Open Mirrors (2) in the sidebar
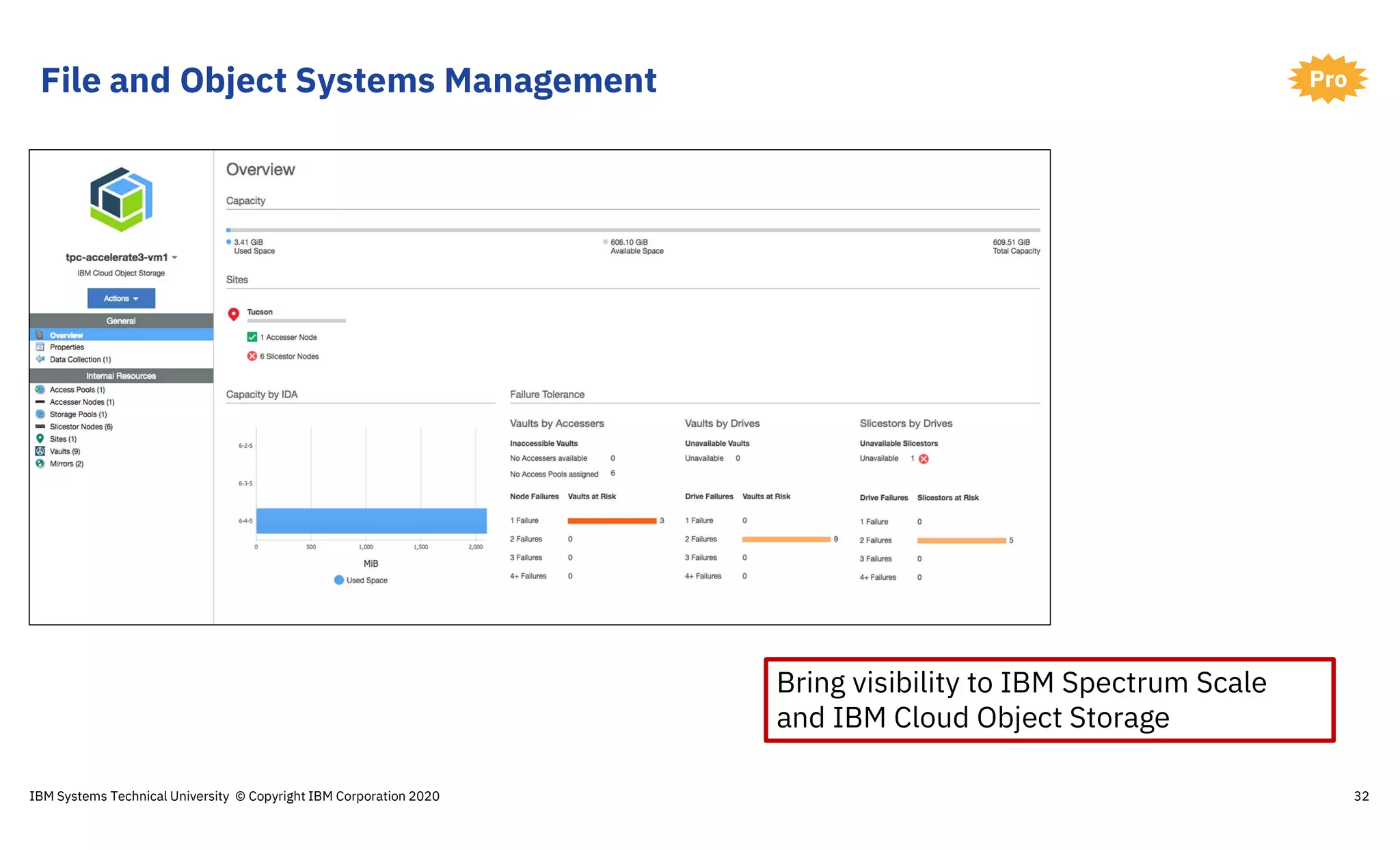The image size is (1400, 850). pos(66,464)
